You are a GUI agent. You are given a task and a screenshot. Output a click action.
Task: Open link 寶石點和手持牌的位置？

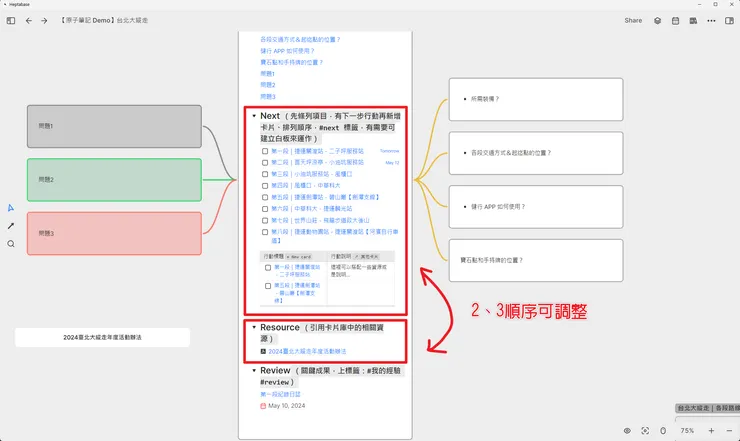292,62
